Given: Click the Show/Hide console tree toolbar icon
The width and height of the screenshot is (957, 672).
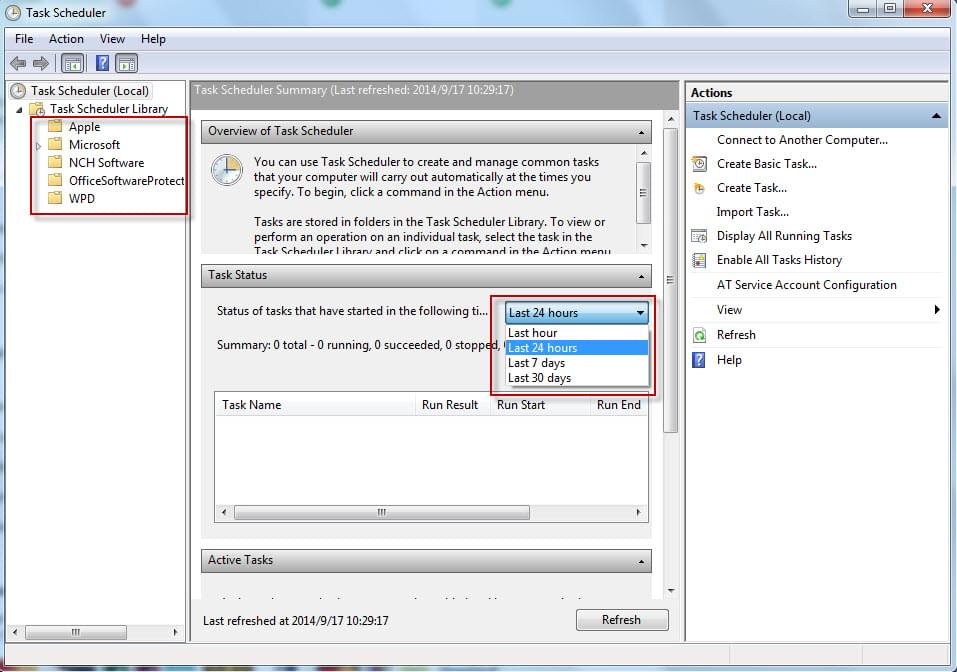Looking at the screenshot, I should [x=72, y=62].
